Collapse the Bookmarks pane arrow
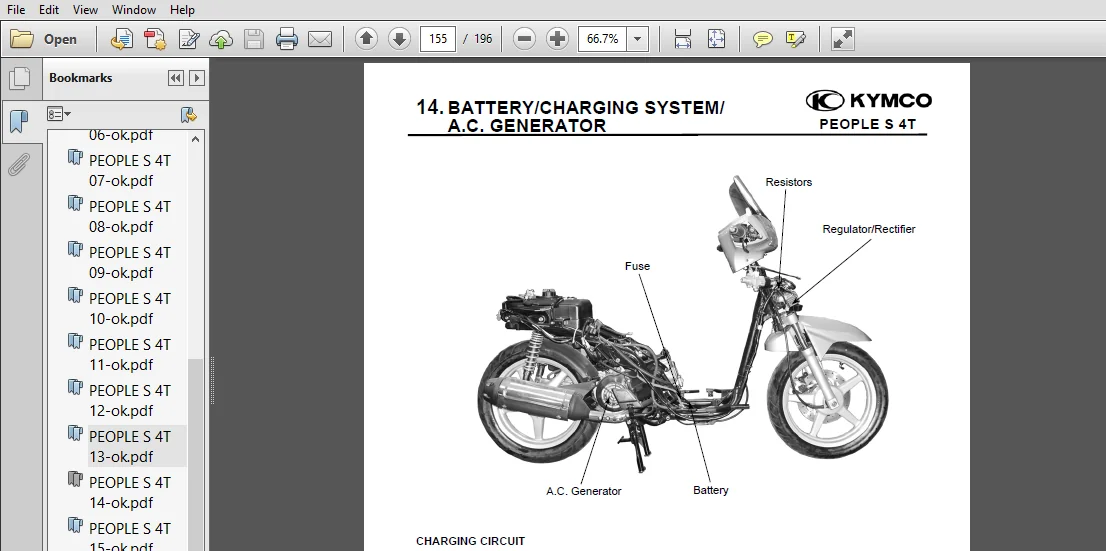The image size is (1106, 551). tap(197, 78)
